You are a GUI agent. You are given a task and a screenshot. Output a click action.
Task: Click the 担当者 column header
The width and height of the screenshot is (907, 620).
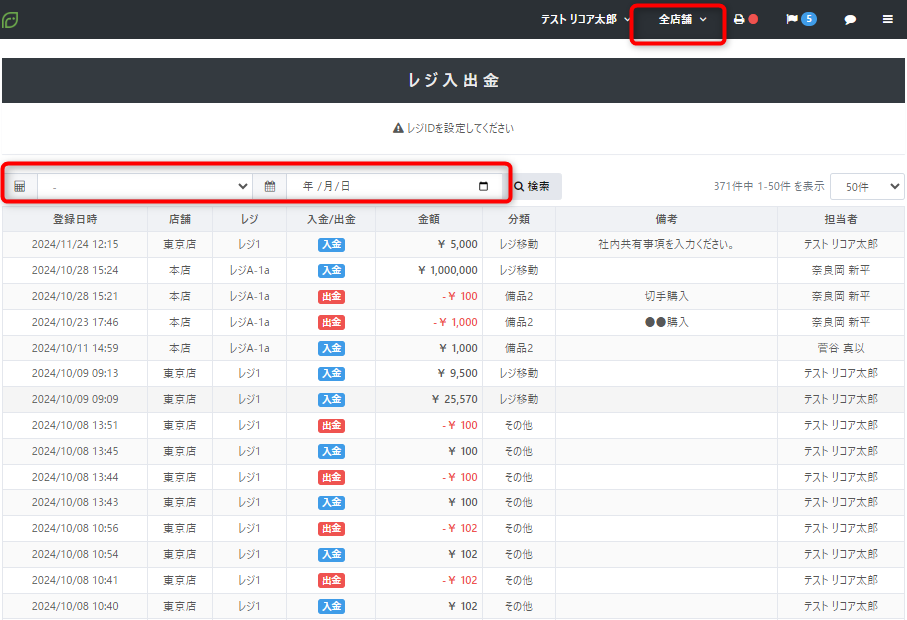(840, 219)
